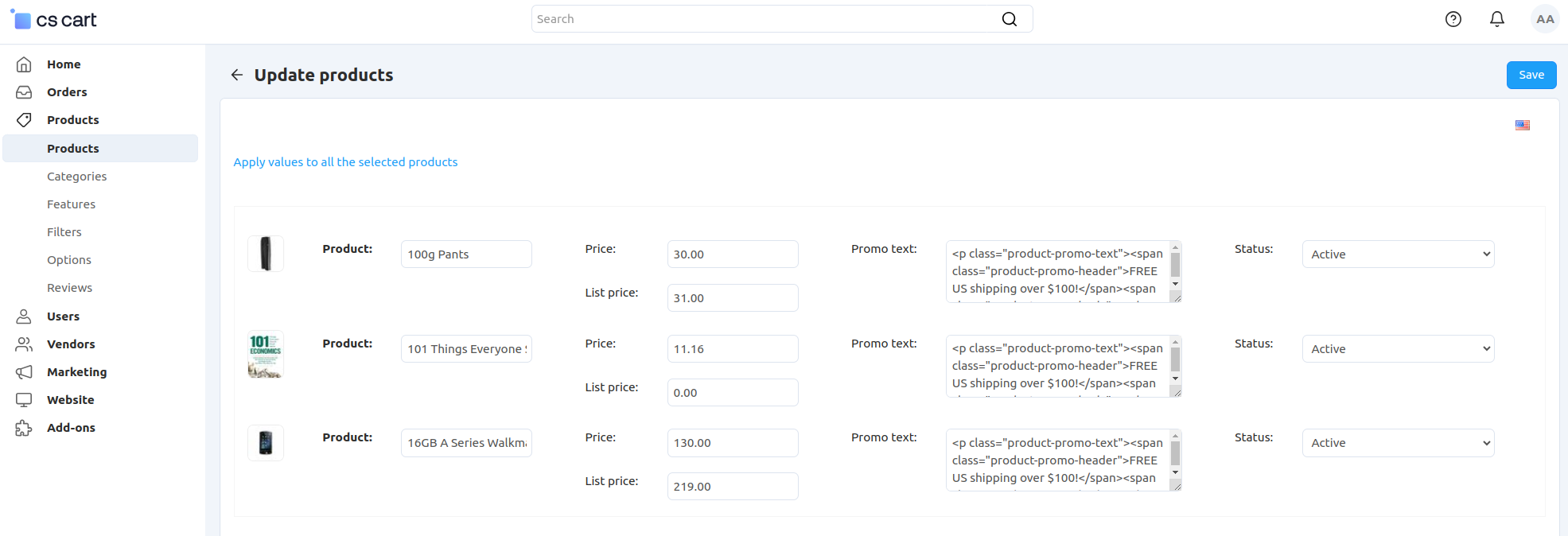Click the Marketing megaphone icon

pos(24,372)
